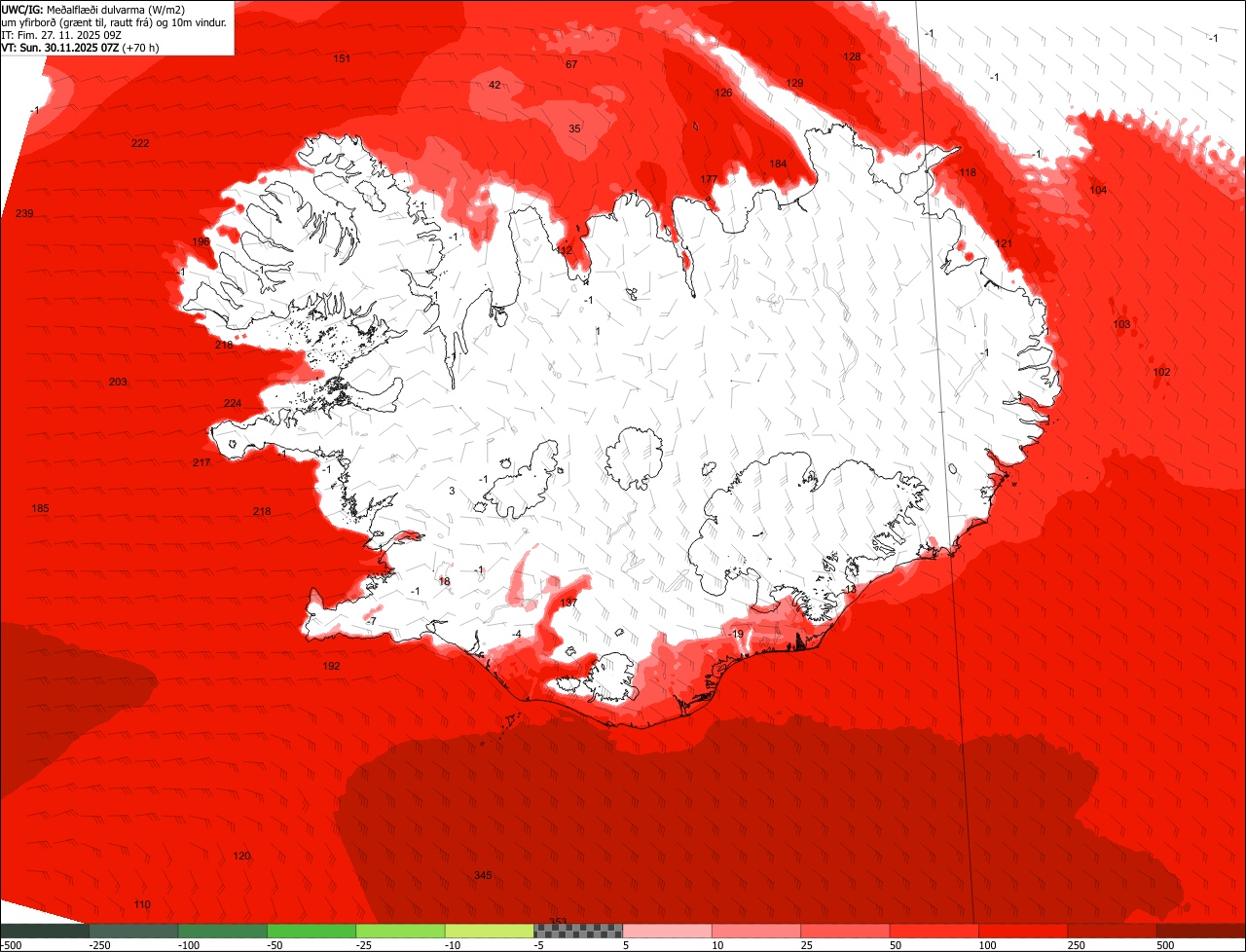Image resolution: width=1246 pixels, height=952 pixels.
Task: Click the map value '110'
Action: click(142, 904)
